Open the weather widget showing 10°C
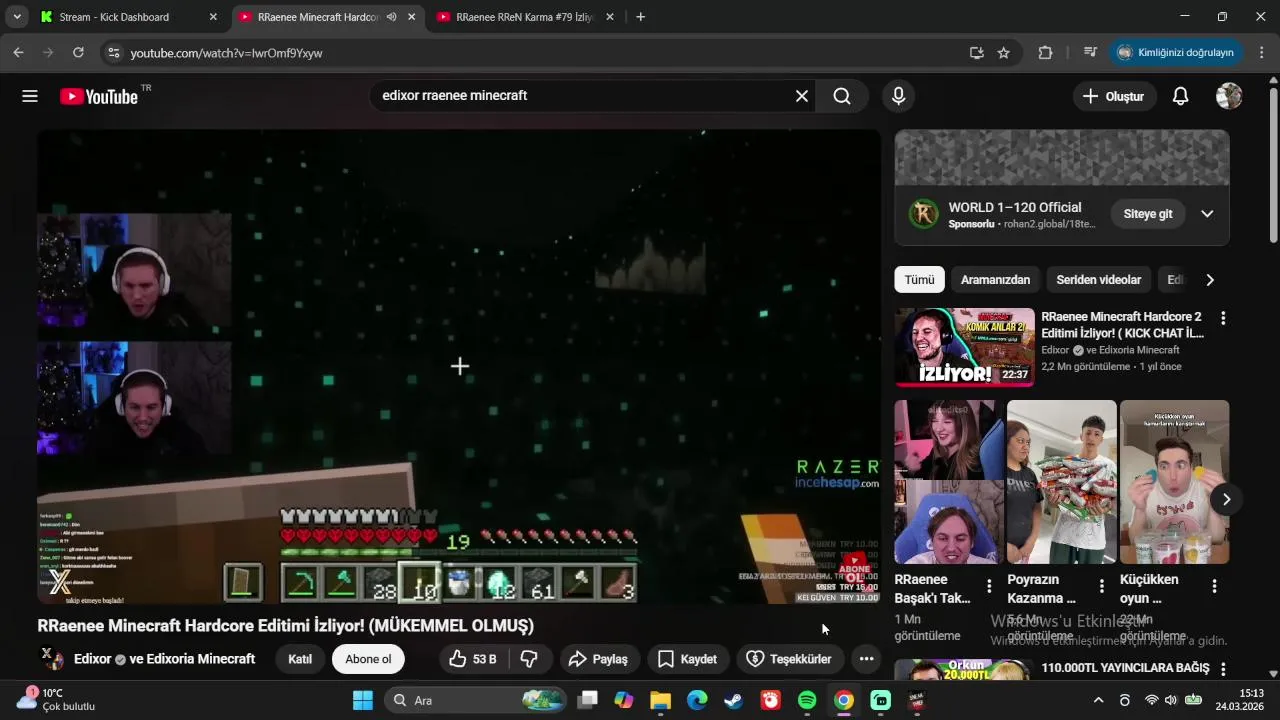 point(56,699)
